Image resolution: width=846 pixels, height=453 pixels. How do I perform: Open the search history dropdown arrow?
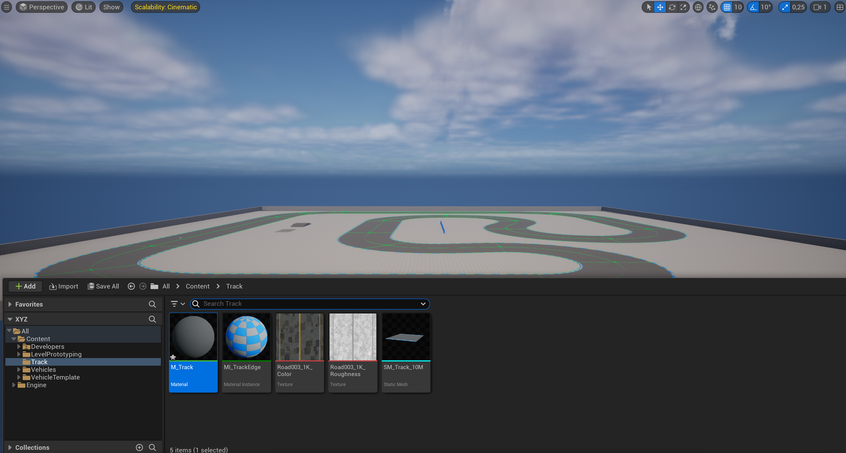tap(423, 304)
